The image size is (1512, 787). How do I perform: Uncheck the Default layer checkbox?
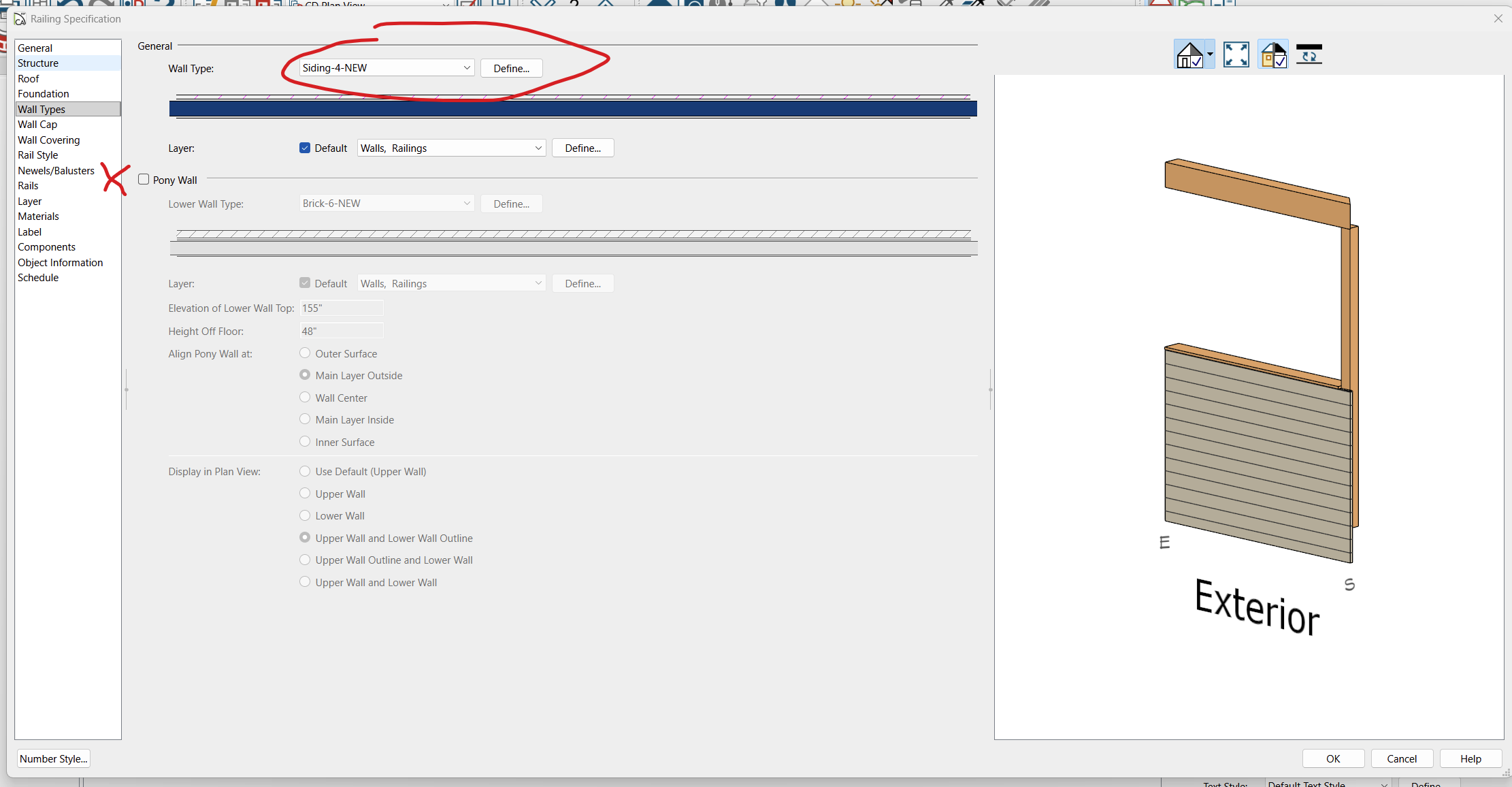click(305, 148)
